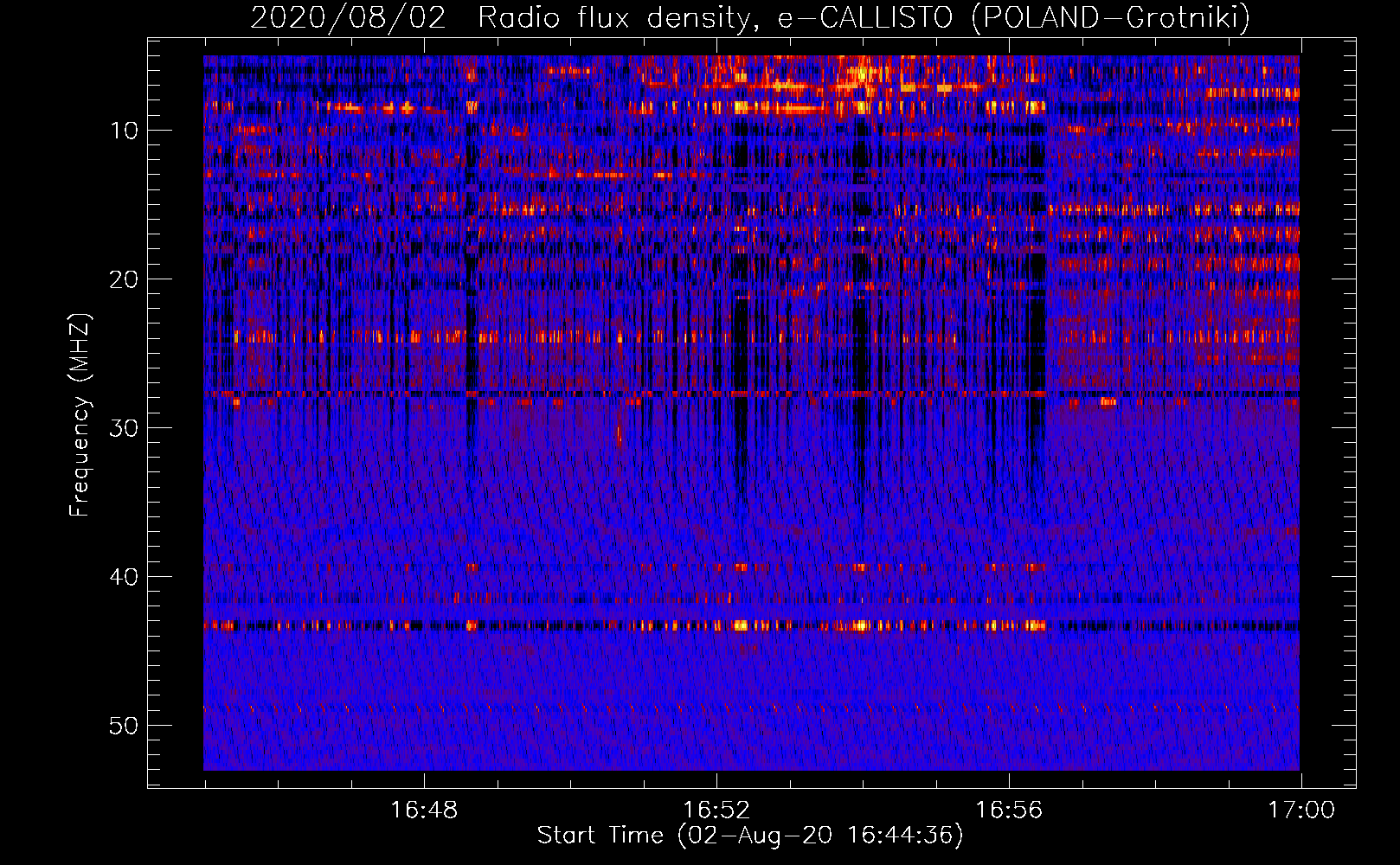Click the frequency tick label 40
This screenshot has width=1400, height=865.
point(125,577)
